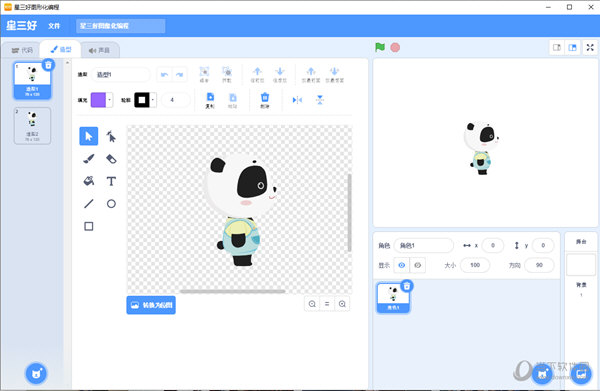Click the redo arrow

[x=179, y=75]
